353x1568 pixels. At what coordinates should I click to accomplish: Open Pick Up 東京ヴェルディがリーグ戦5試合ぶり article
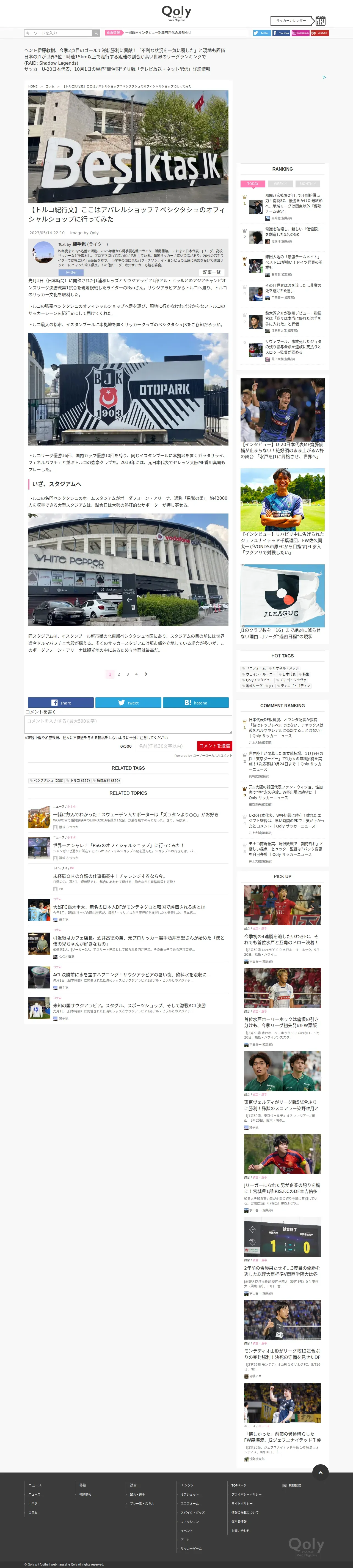click(x=281, y=1105)
